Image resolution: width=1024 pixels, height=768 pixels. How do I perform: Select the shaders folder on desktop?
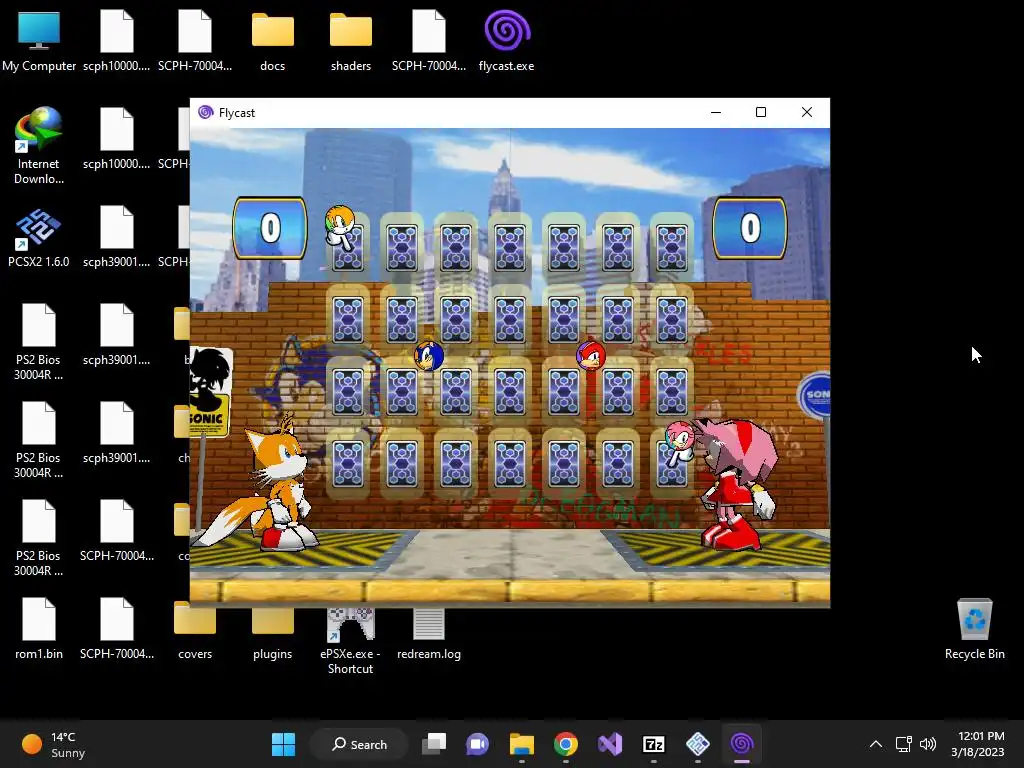[x=351, y=40]
